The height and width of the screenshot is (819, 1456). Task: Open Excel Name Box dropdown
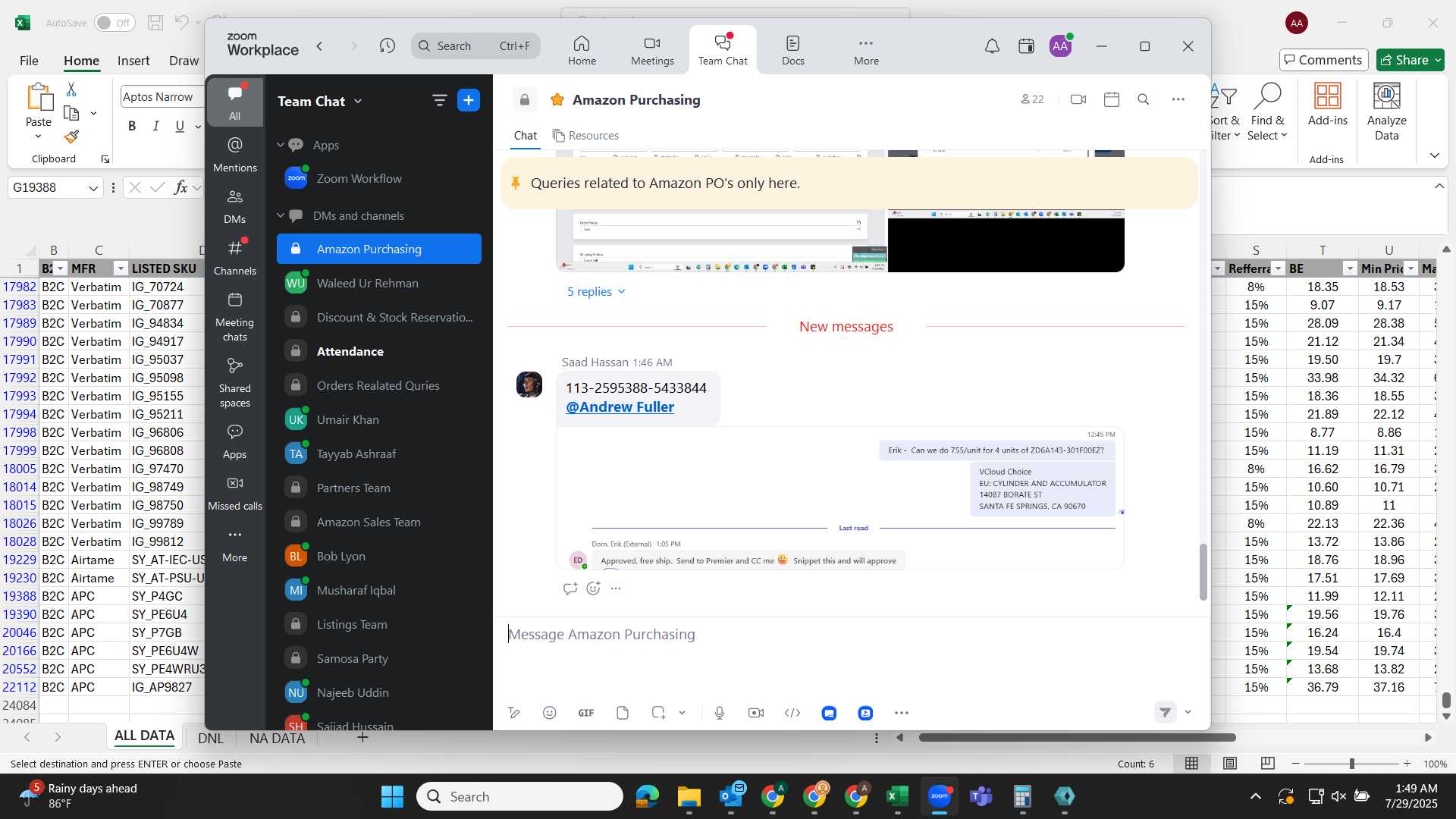[93, 187]
